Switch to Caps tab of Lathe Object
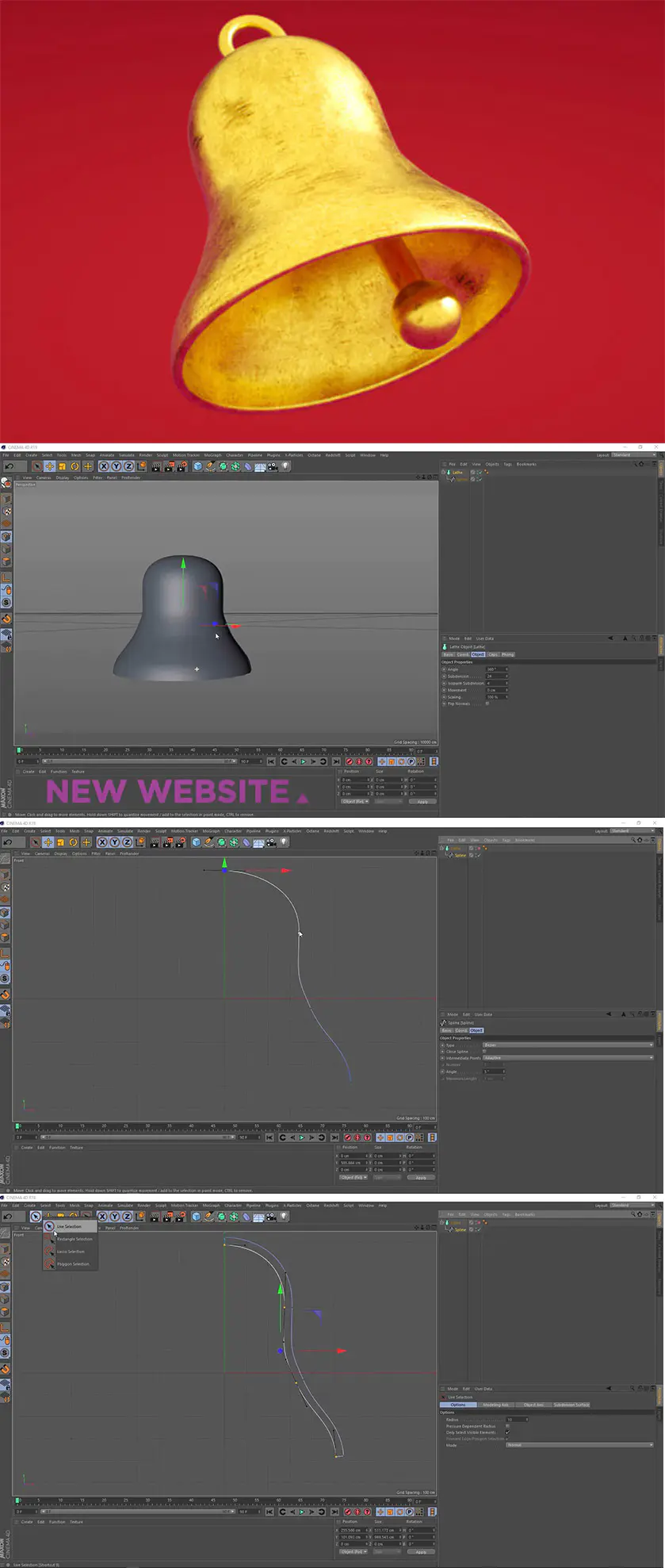The width and height of the screenshot is (665, 1568). (x=493, y=654)
